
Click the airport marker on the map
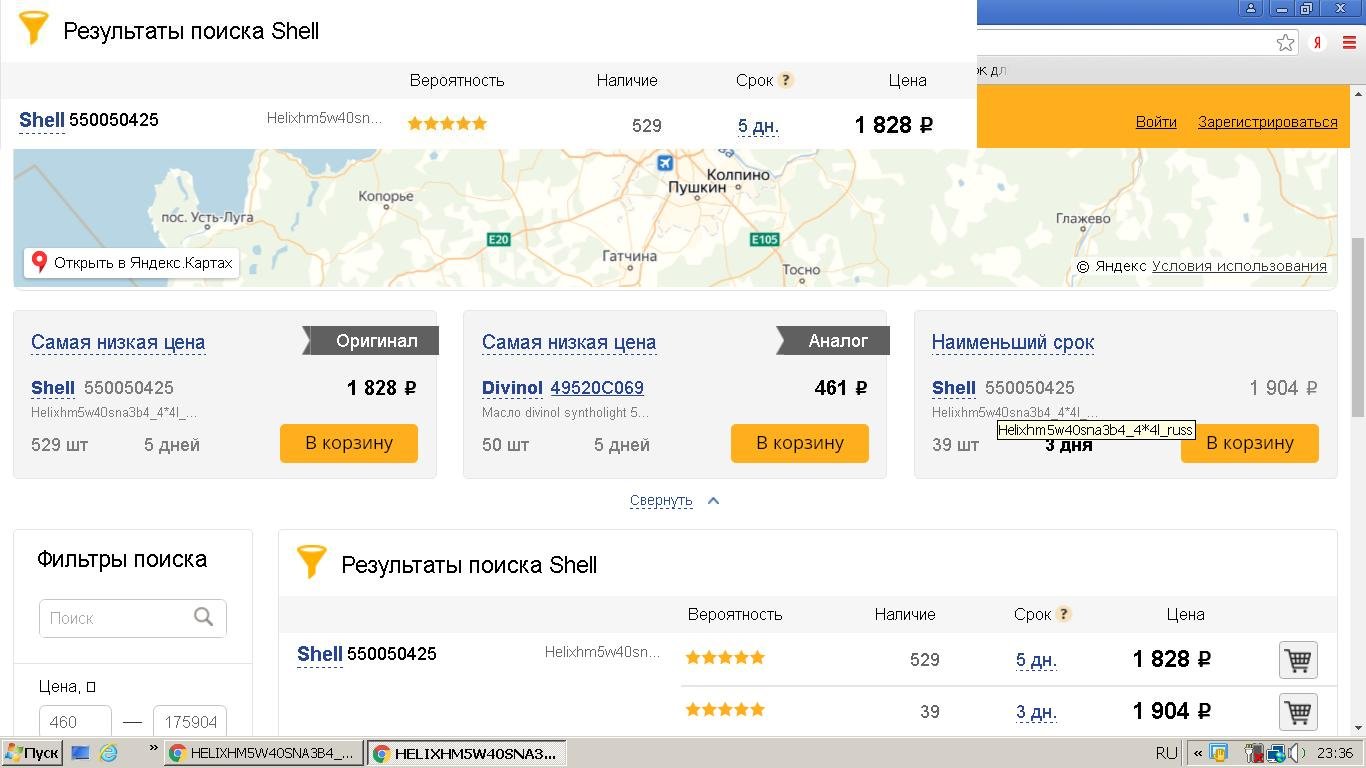click(665, 162)
